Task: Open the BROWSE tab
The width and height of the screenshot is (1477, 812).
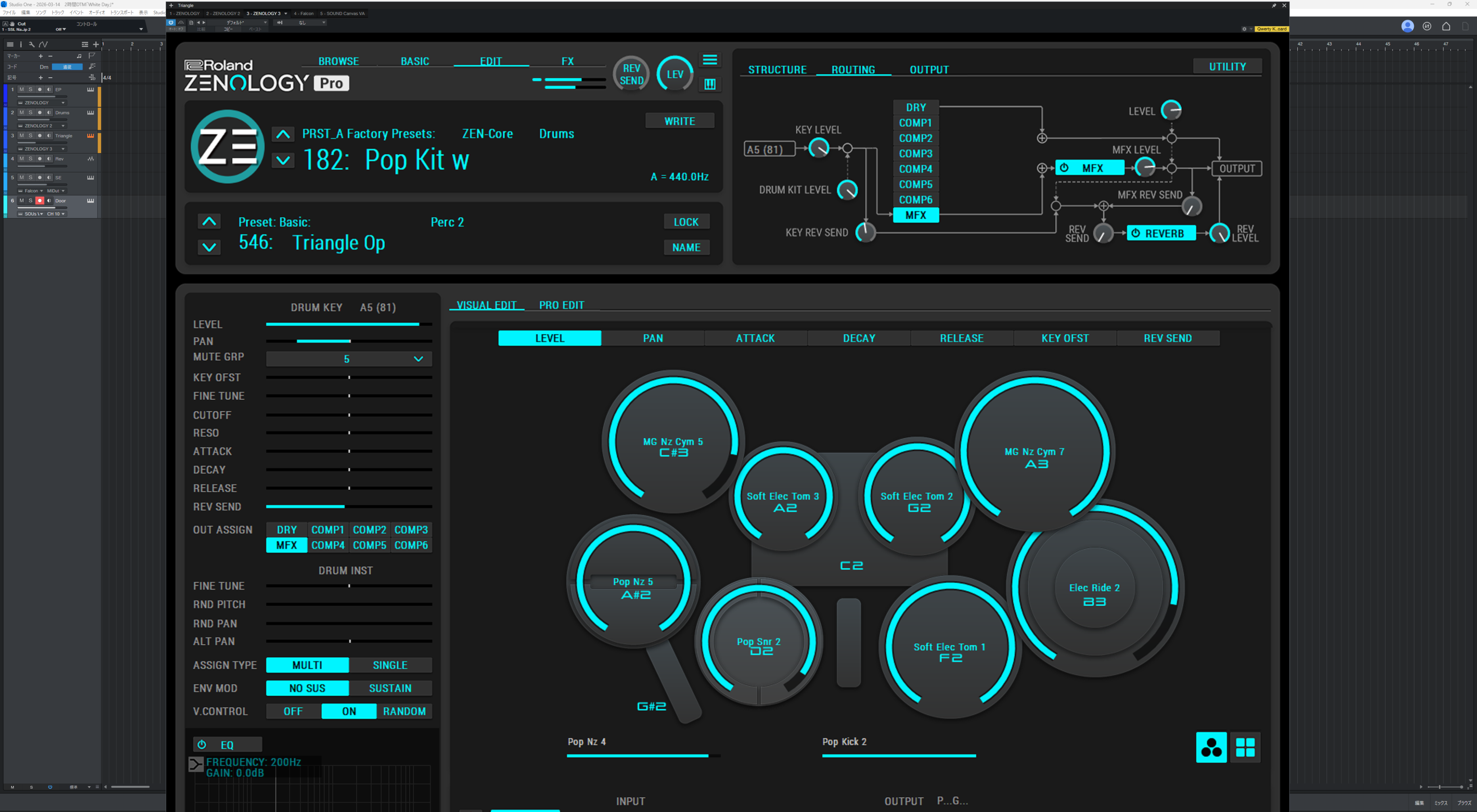Action: (338, 61)
